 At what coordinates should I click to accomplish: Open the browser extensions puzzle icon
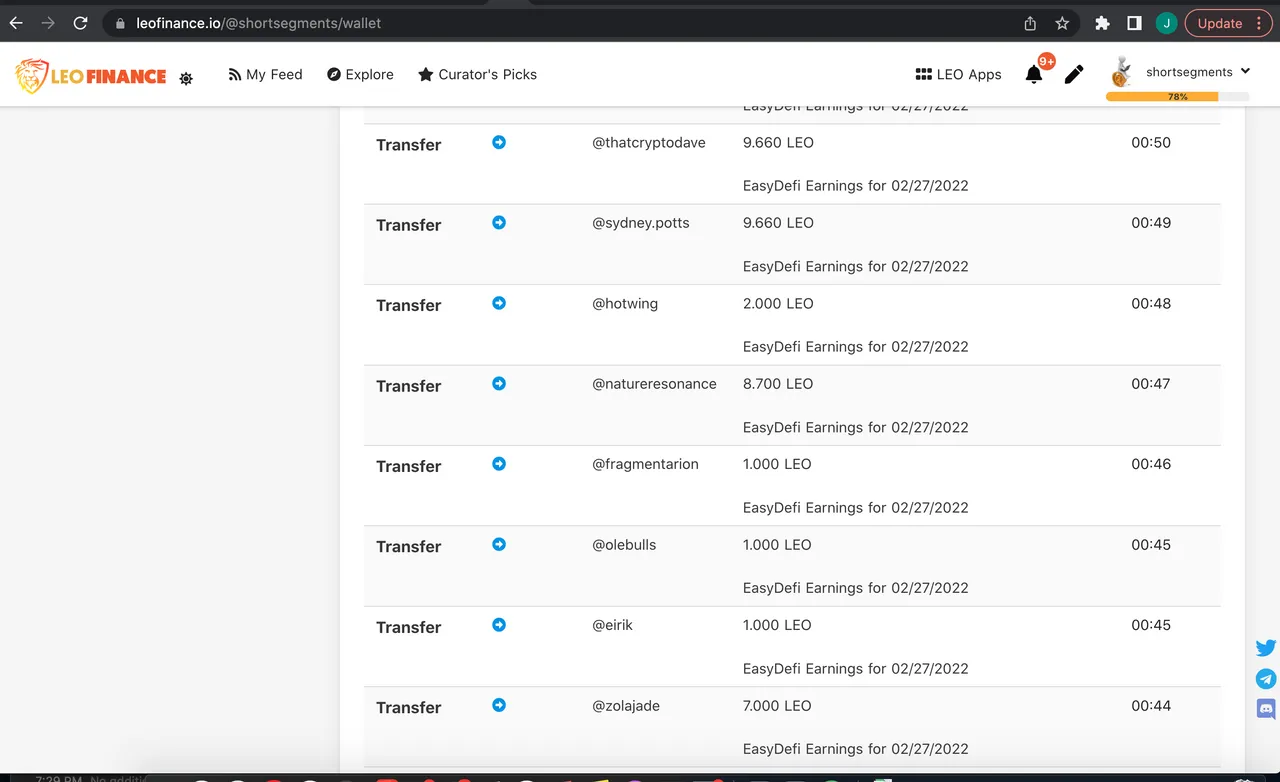[1102, 23]
